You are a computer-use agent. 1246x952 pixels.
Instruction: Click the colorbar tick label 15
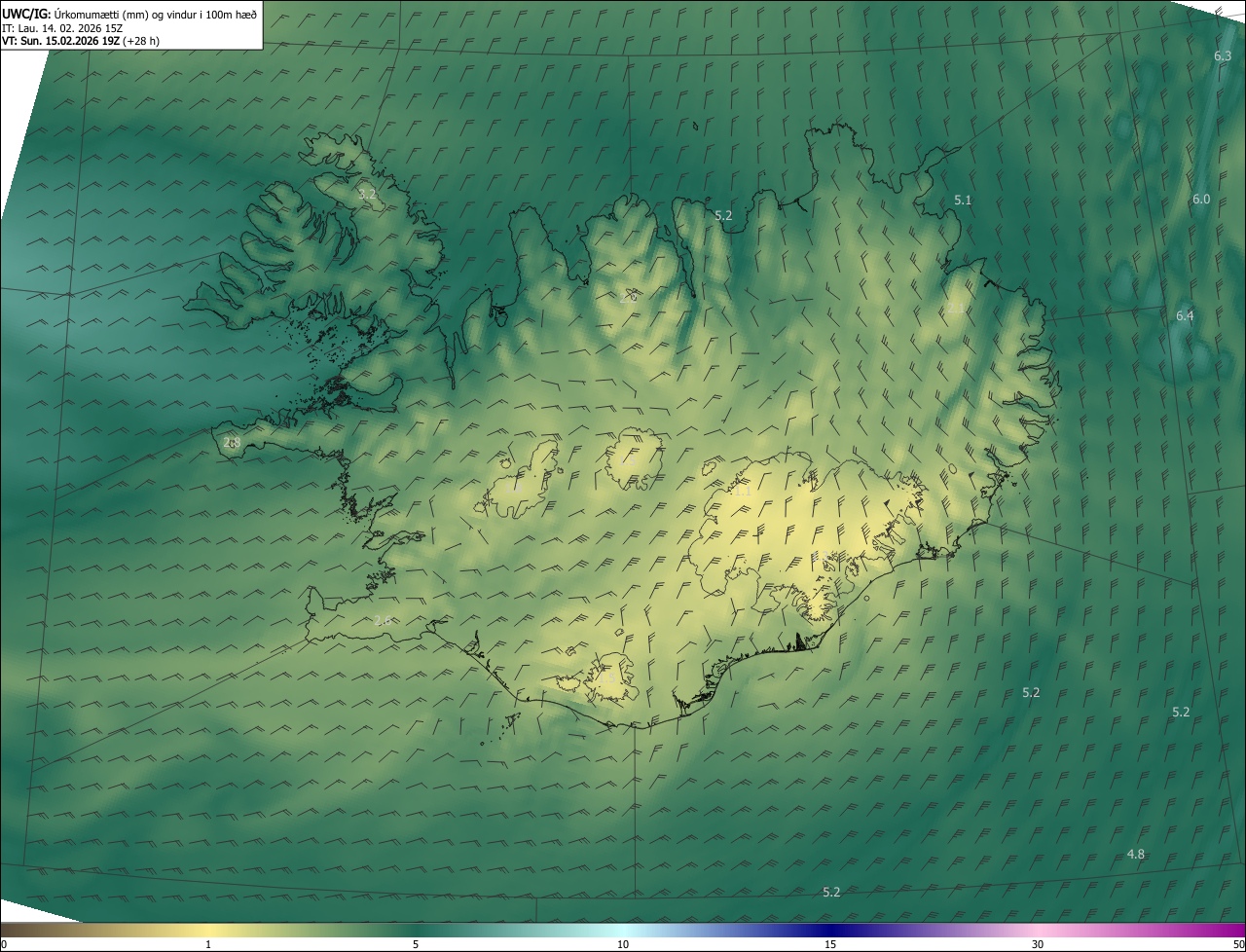[830, 944]
